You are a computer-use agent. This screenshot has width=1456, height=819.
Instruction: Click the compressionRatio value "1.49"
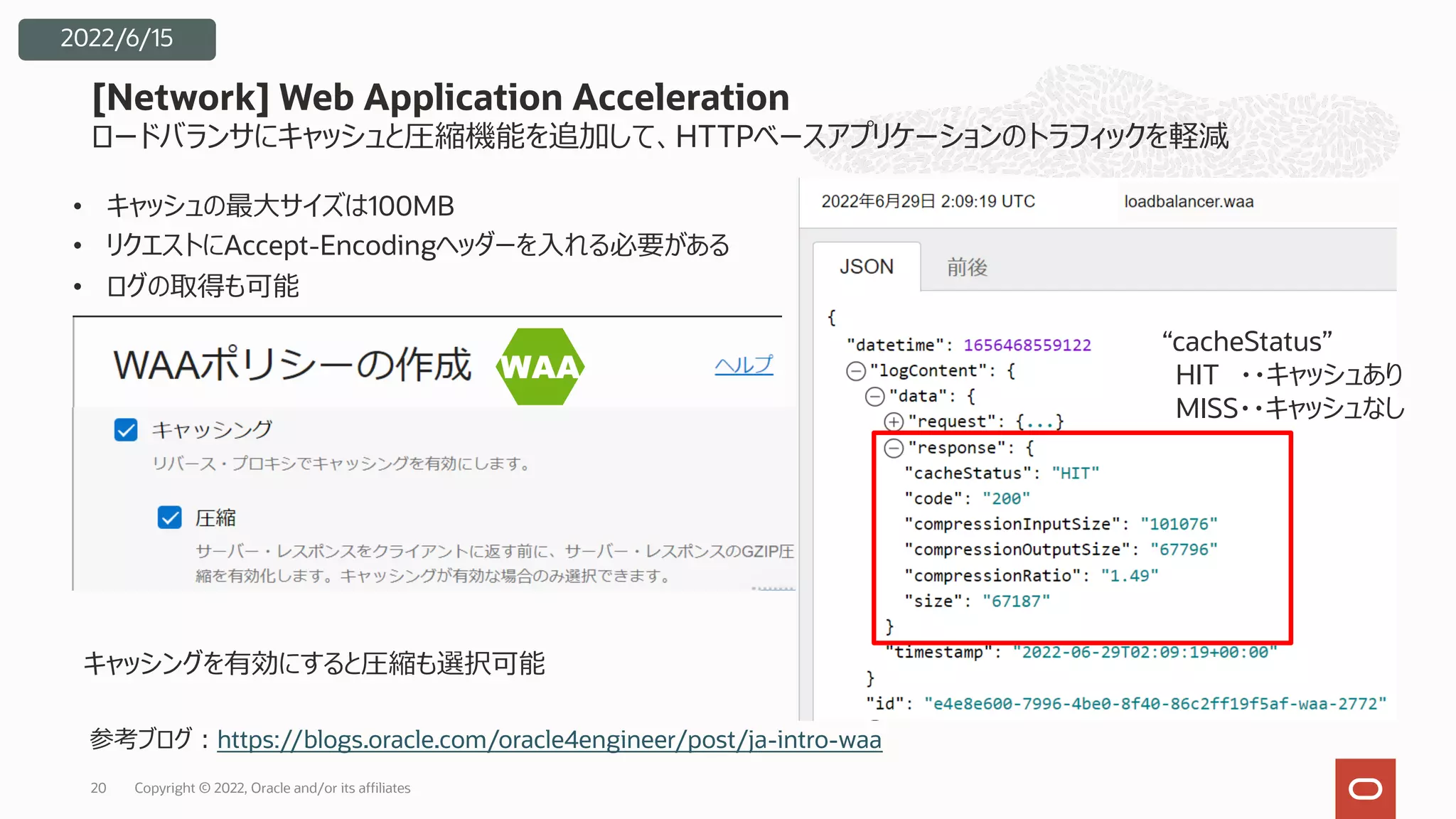click(x=1130, y=576)
